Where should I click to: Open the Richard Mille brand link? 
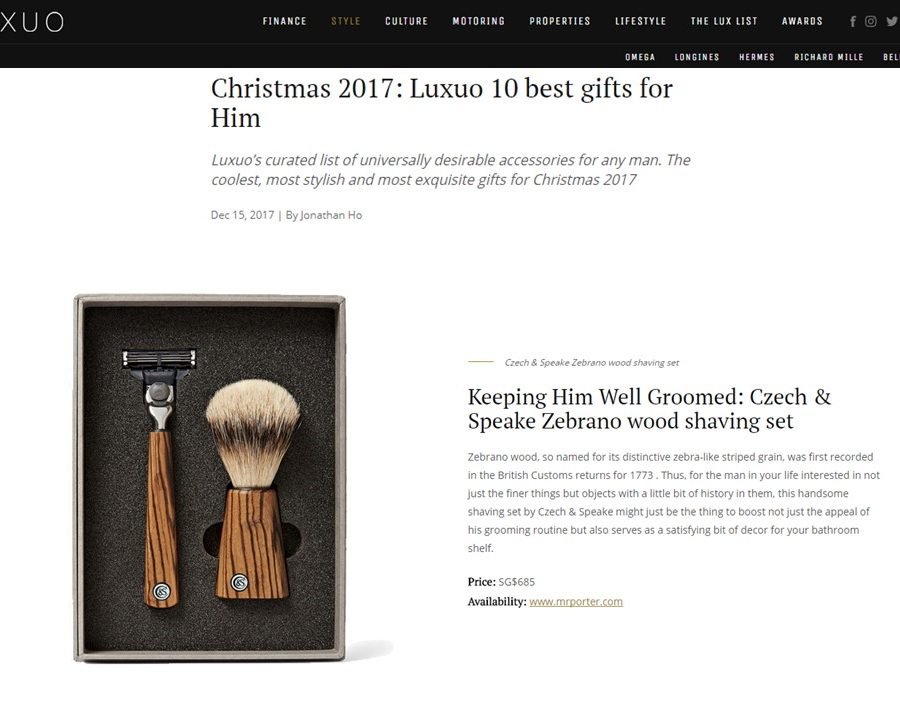pyautogui.click(x=829, y=57)
